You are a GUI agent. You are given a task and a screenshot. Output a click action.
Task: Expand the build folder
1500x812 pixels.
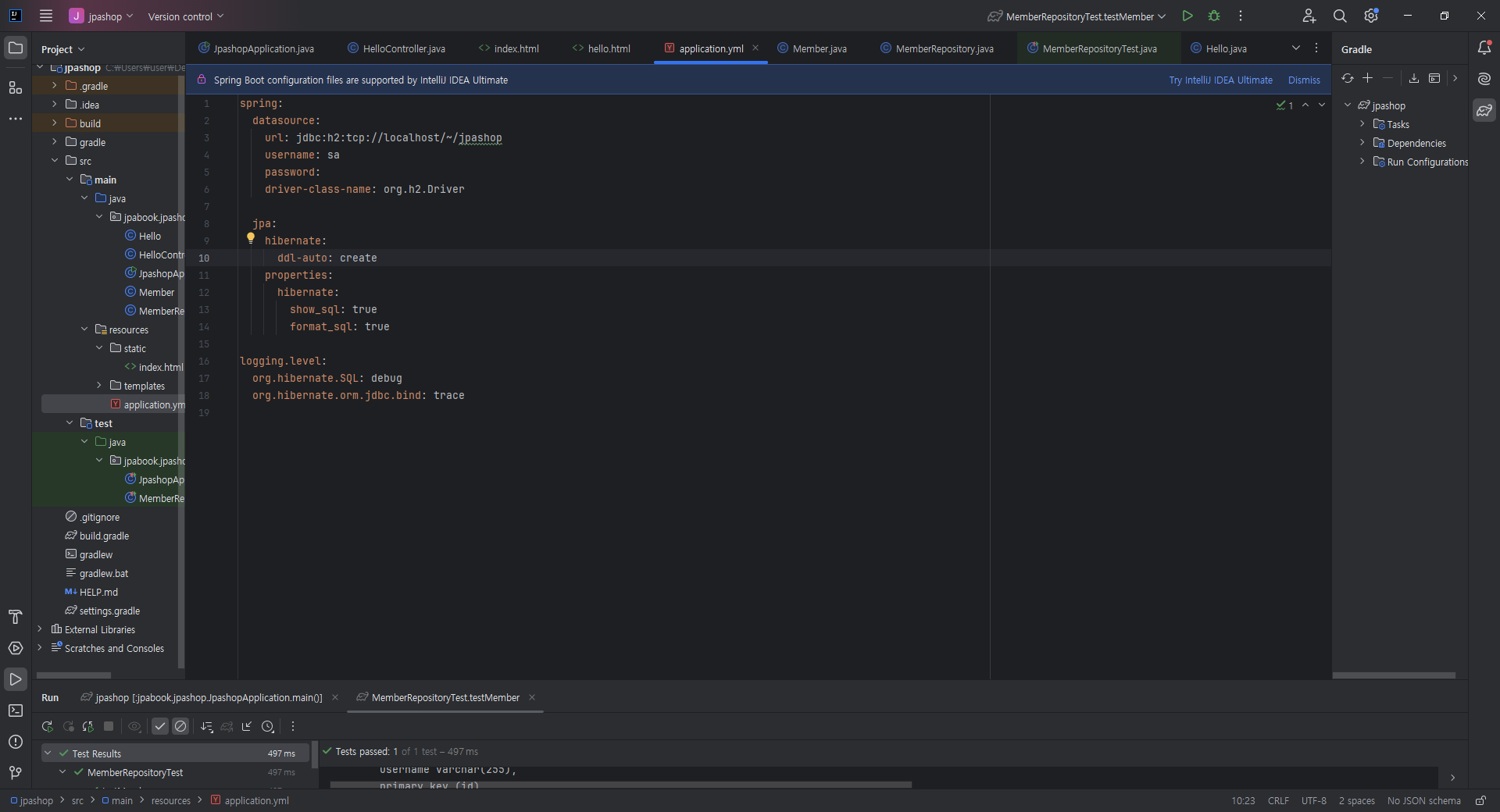pos(54,123)
